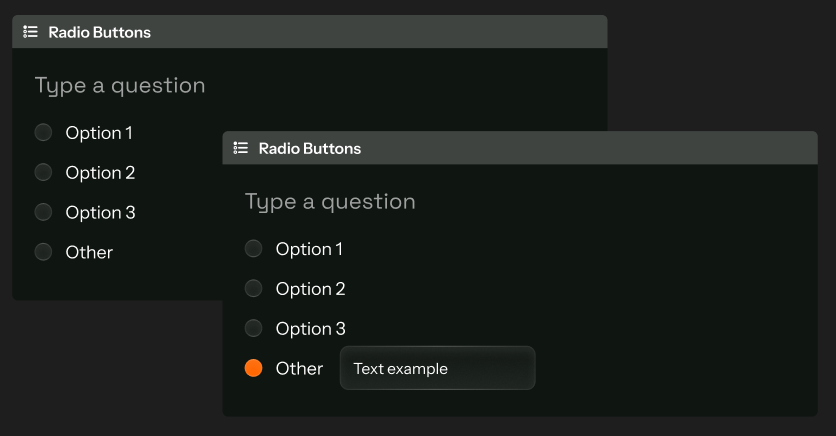Click 'Type a question' field in the front panel
Image resolution: width=836 pixels, height=436 pixels.
(x=330, y=202)
